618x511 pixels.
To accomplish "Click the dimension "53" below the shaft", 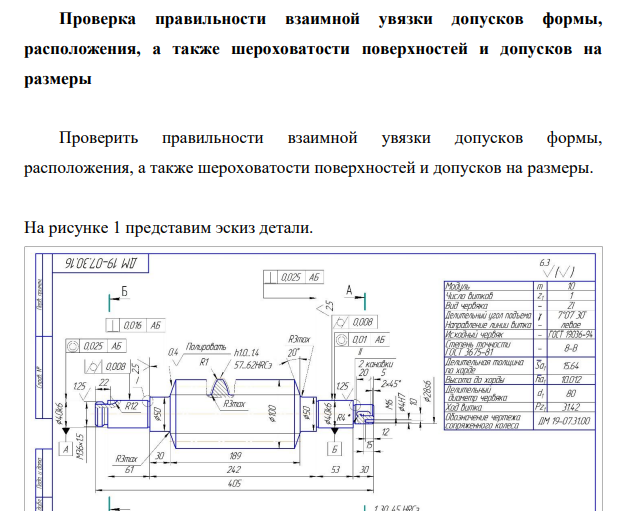I will (x=335, y=469).
